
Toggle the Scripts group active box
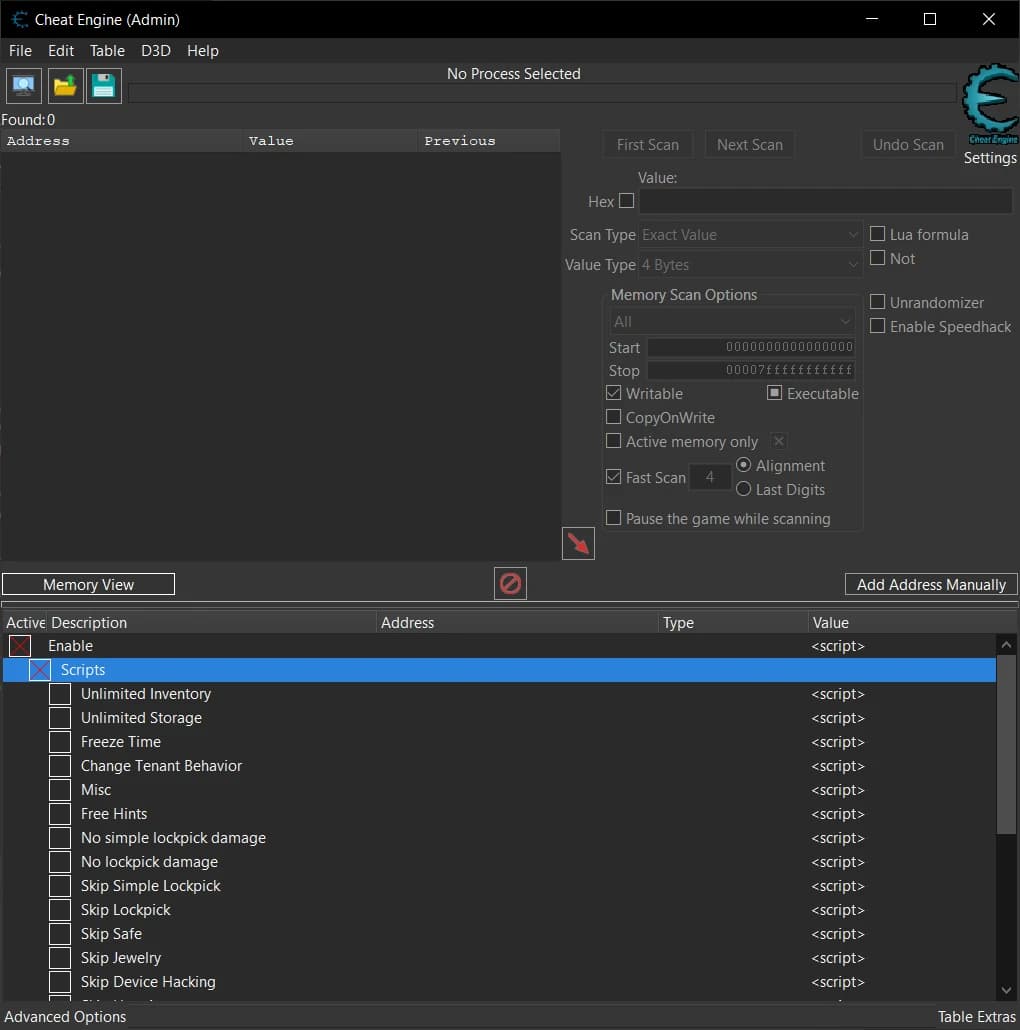tap(40, 670)
